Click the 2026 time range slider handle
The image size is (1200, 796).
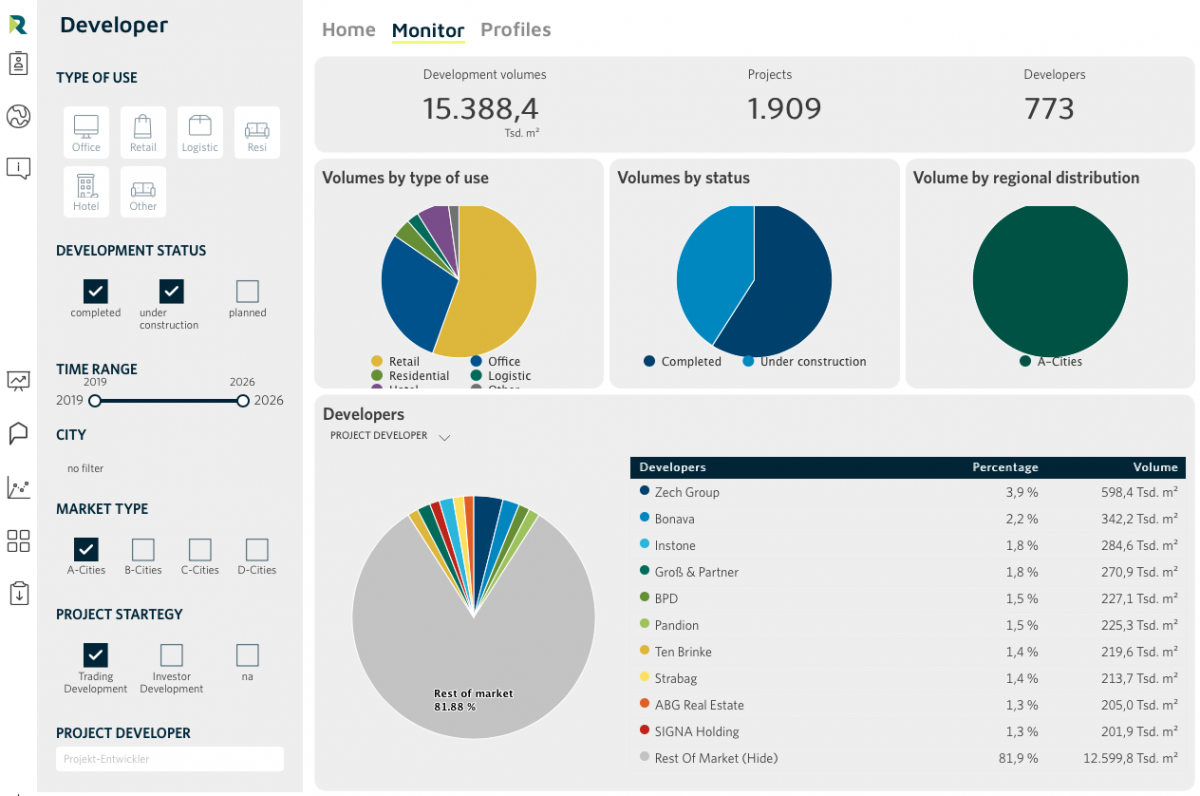tap(243, 401)
